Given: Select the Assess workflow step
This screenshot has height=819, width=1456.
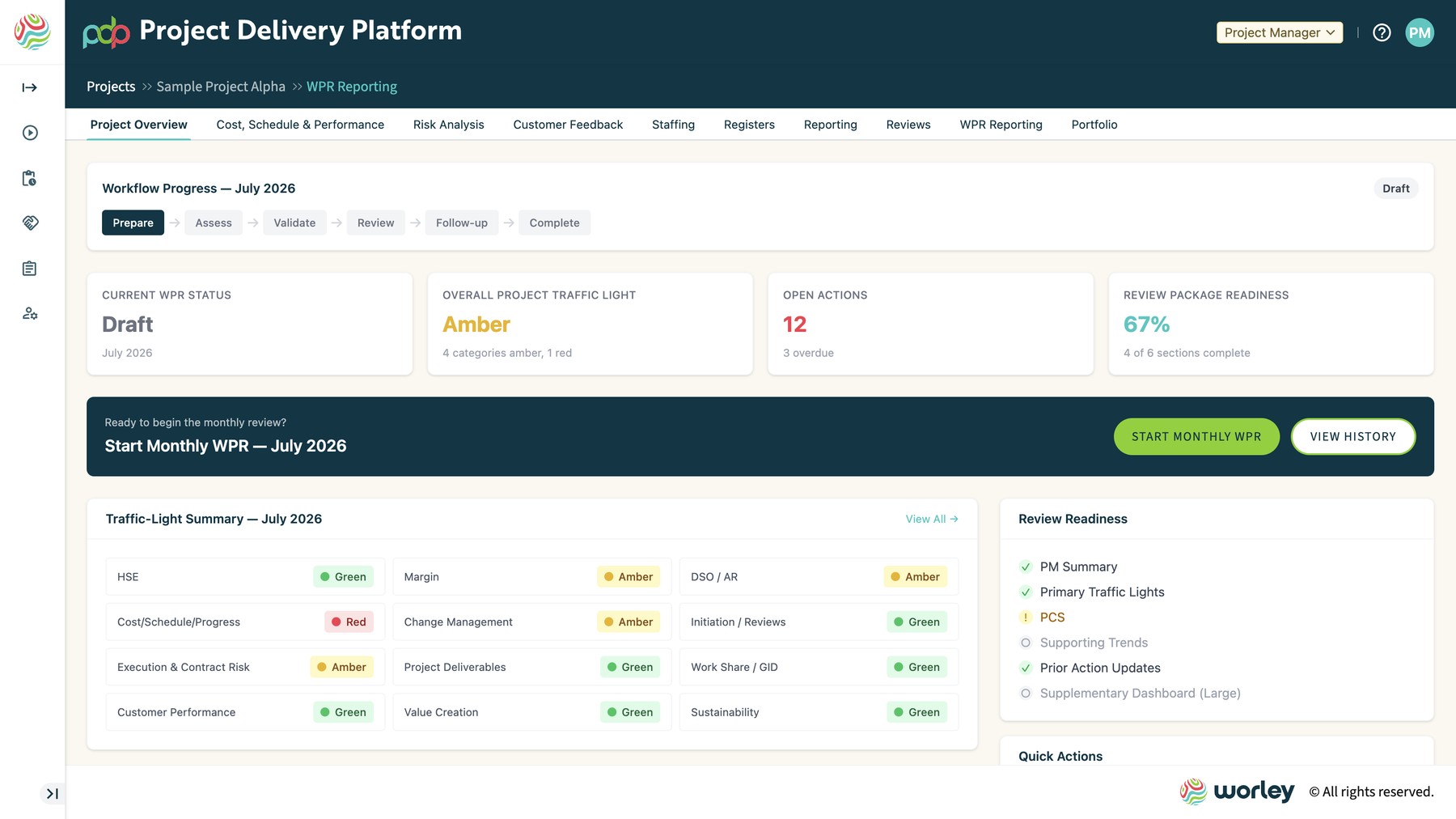Looking at the screenshot, I should (x=214, y=223).
